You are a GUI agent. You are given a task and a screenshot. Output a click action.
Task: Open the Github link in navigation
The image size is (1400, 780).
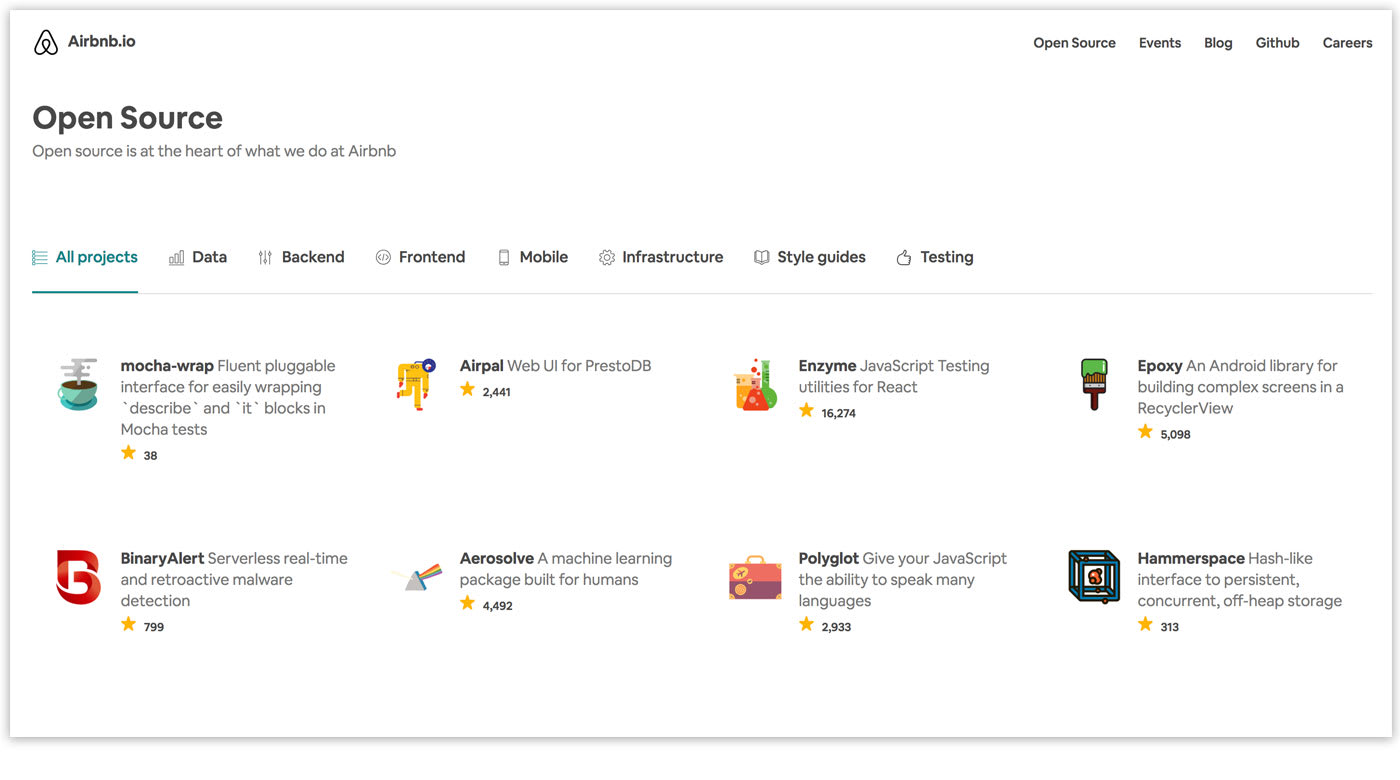[x=1277, y=42]
